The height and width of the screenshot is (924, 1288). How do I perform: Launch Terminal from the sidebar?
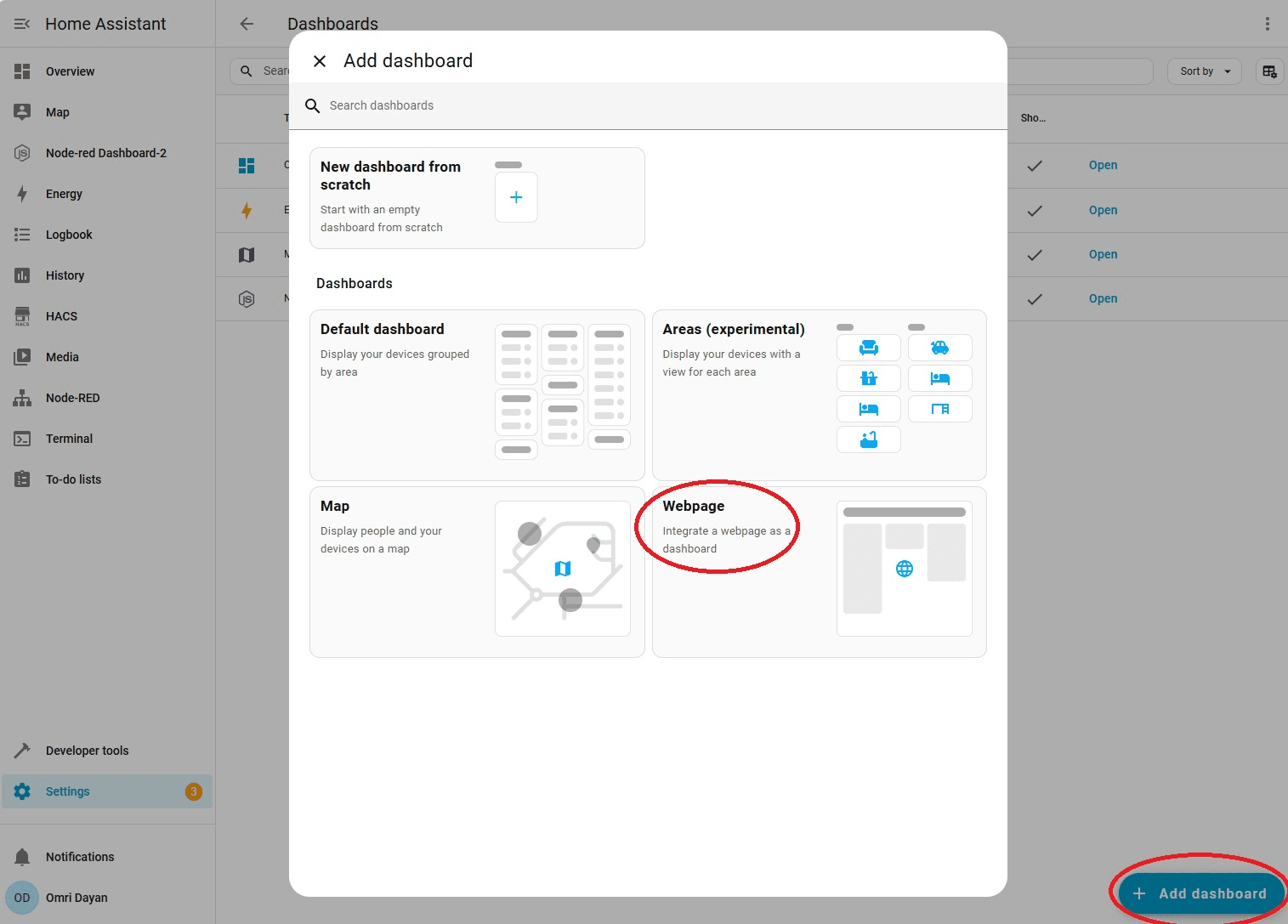[x=69, y=439]
